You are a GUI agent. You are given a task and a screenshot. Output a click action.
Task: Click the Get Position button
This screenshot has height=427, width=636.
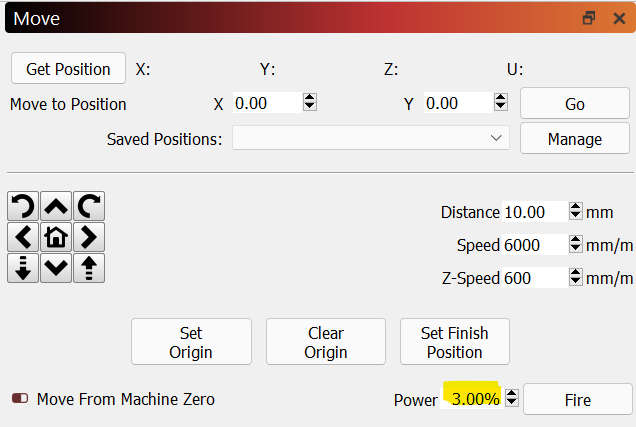pos(69,68)
